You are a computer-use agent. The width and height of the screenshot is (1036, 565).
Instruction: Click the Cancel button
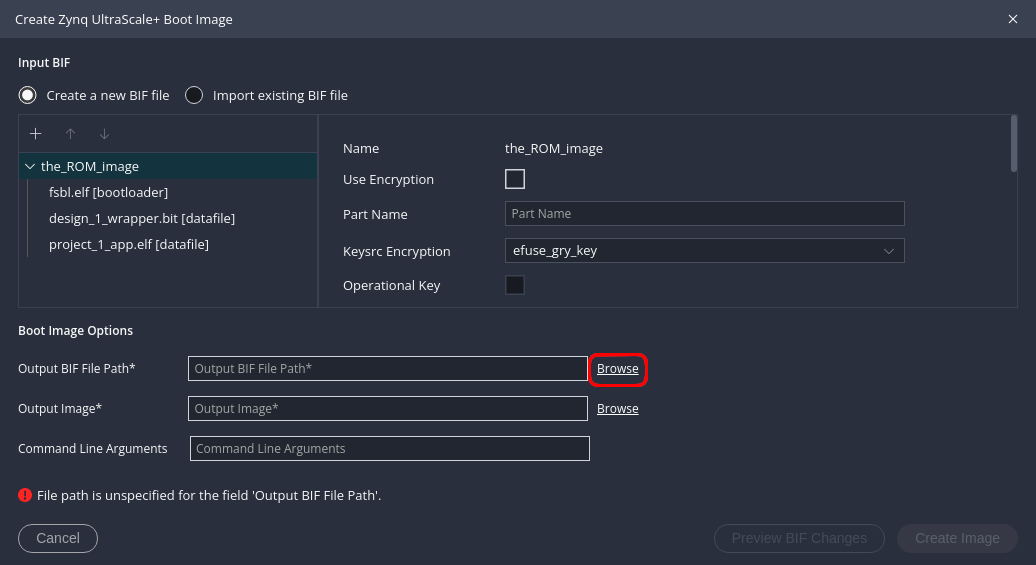pyautogui.click(x=58, y=538)
